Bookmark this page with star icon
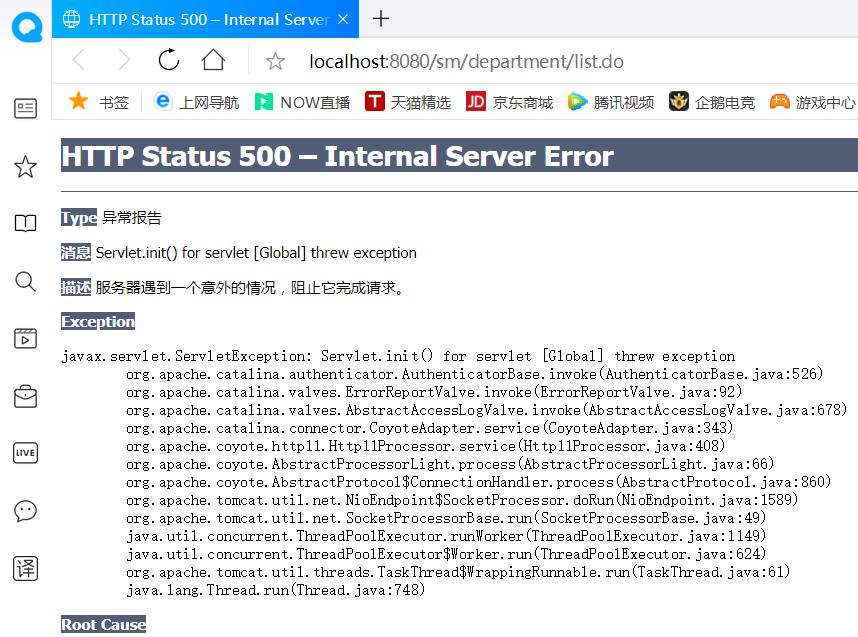Image resolution: width=858 pixels, height=637 pixels. 275,61
